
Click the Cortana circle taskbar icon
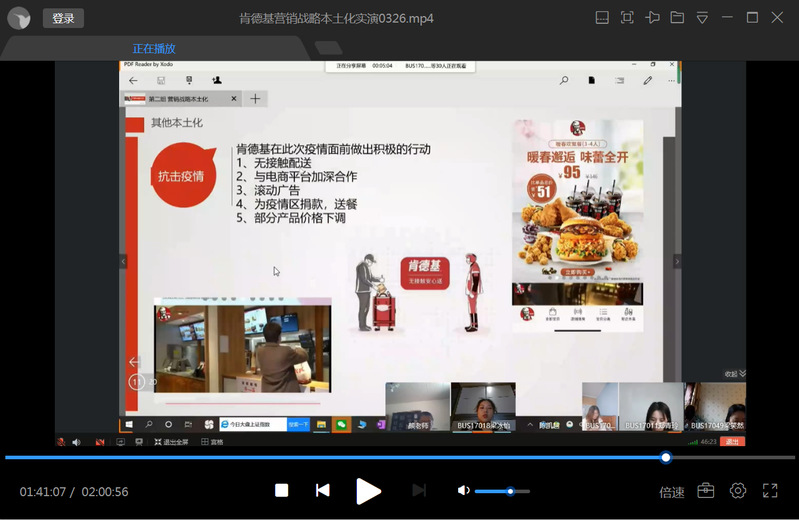coord(168,424)
